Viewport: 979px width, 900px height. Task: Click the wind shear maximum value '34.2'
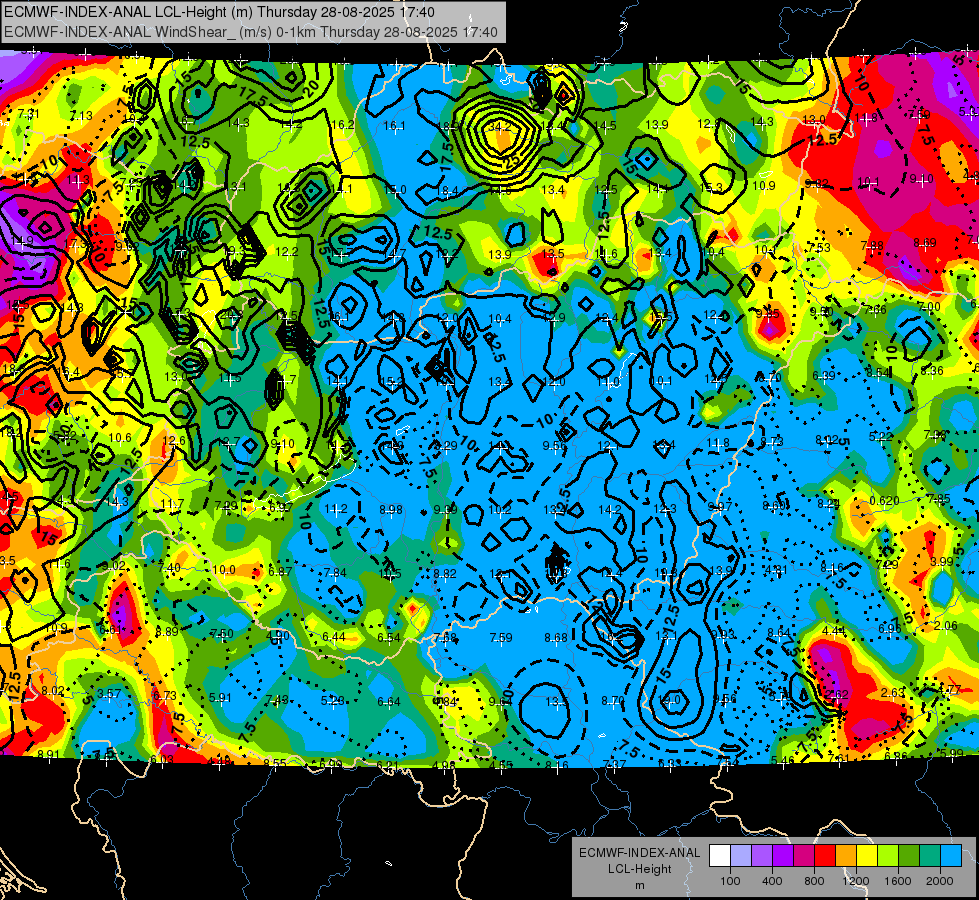point(499,127)
